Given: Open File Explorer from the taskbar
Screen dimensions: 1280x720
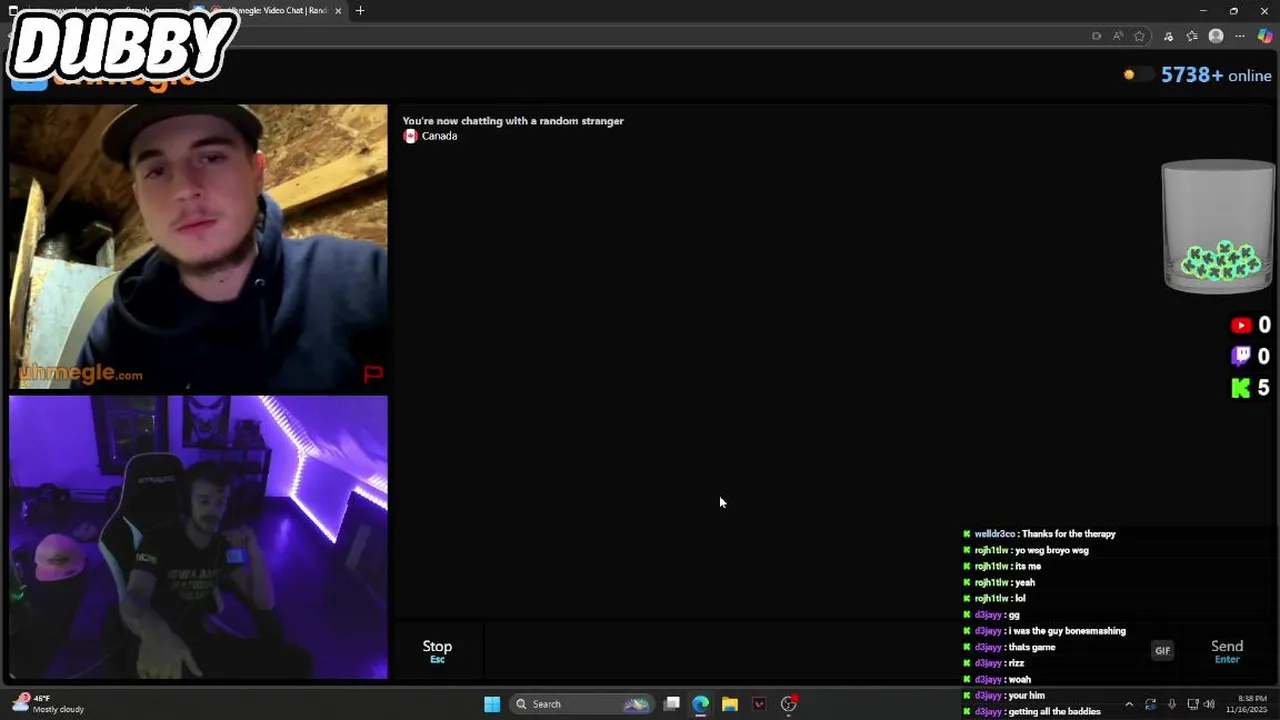Looking at the screenshot, I should [x=730, y=704].
